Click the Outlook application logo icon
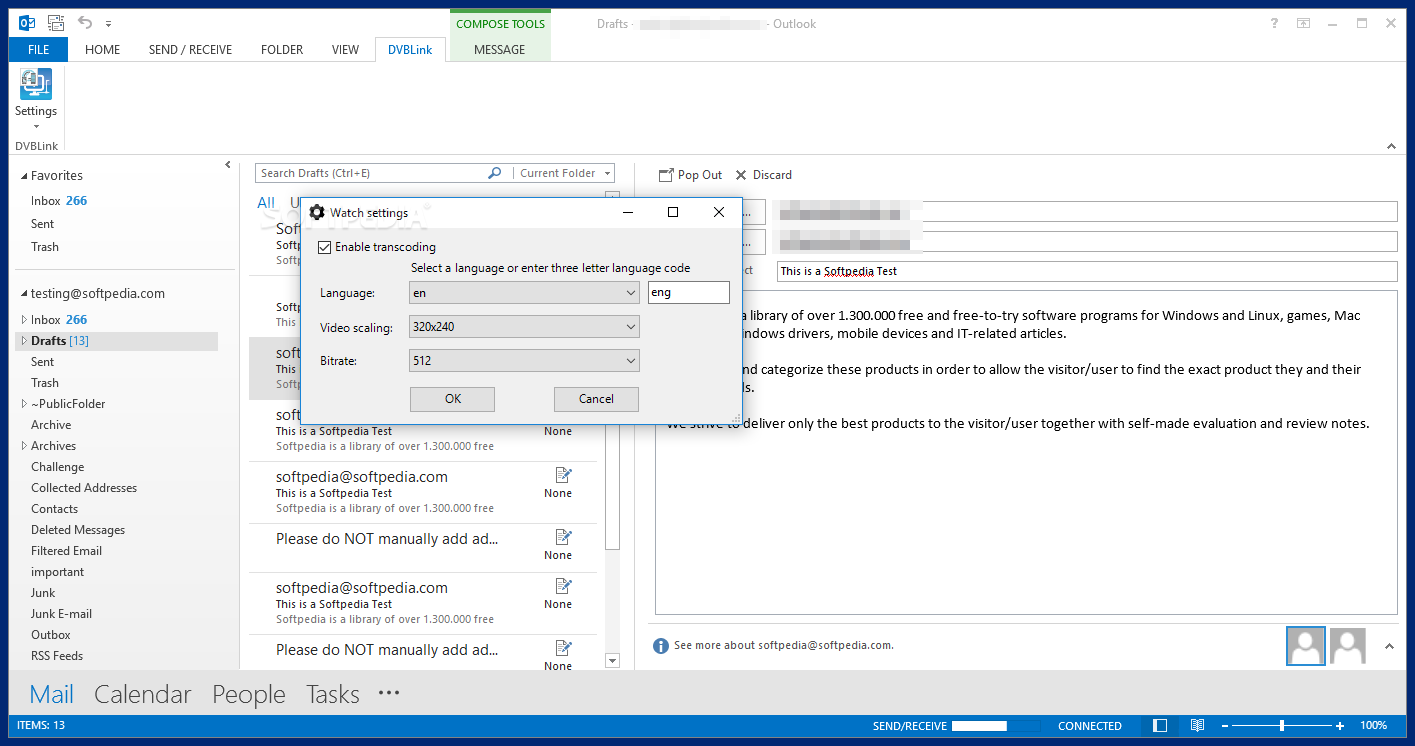Image resolution: width=1415 pixels, height=746 pixels. pyautogui.click(x=27, y=22)
